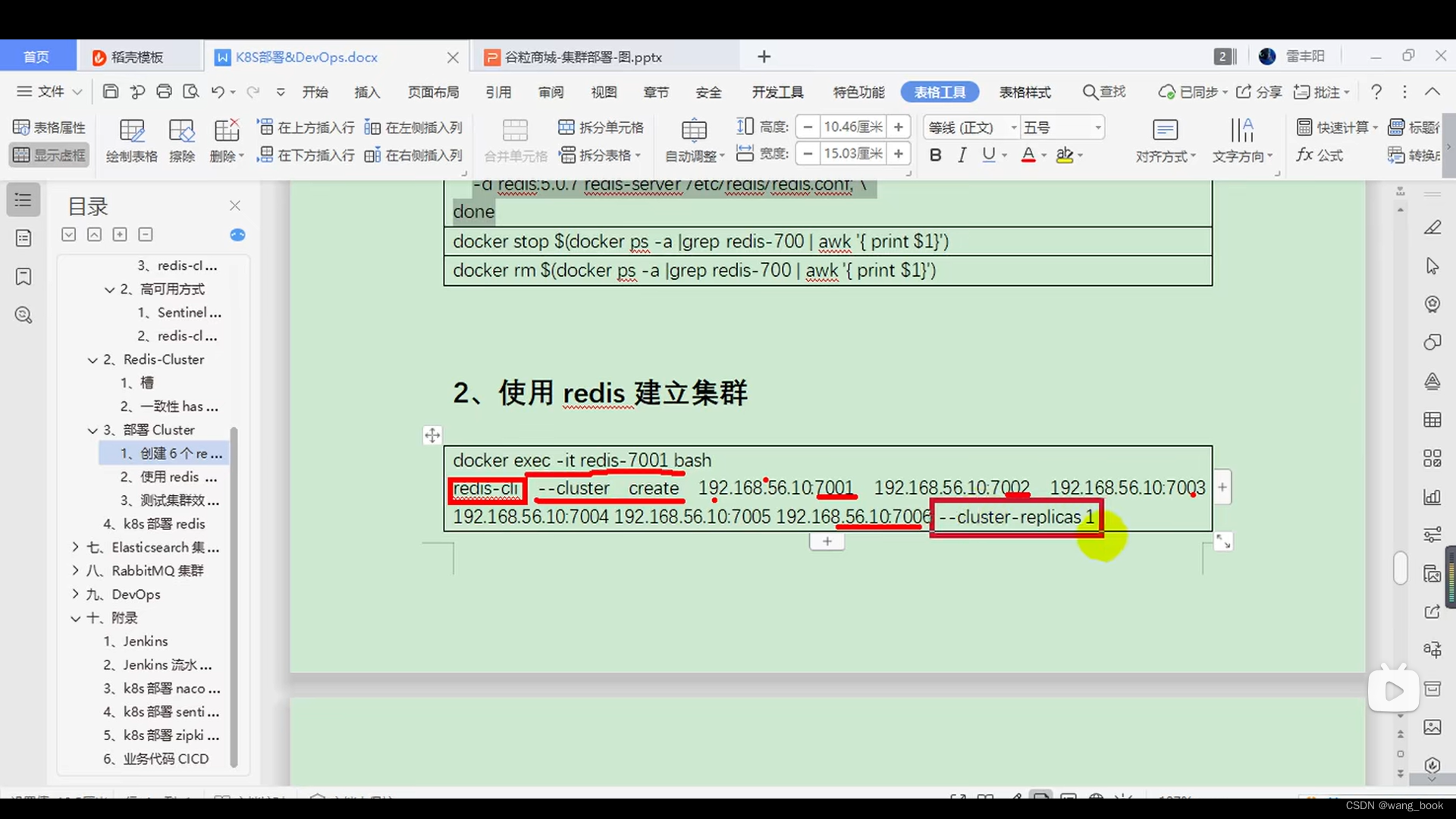The height and width of the screenshot is (819, 1456).
Task: Collapse the 3、部署 Cluster outline node
Action: click(93, 430)
